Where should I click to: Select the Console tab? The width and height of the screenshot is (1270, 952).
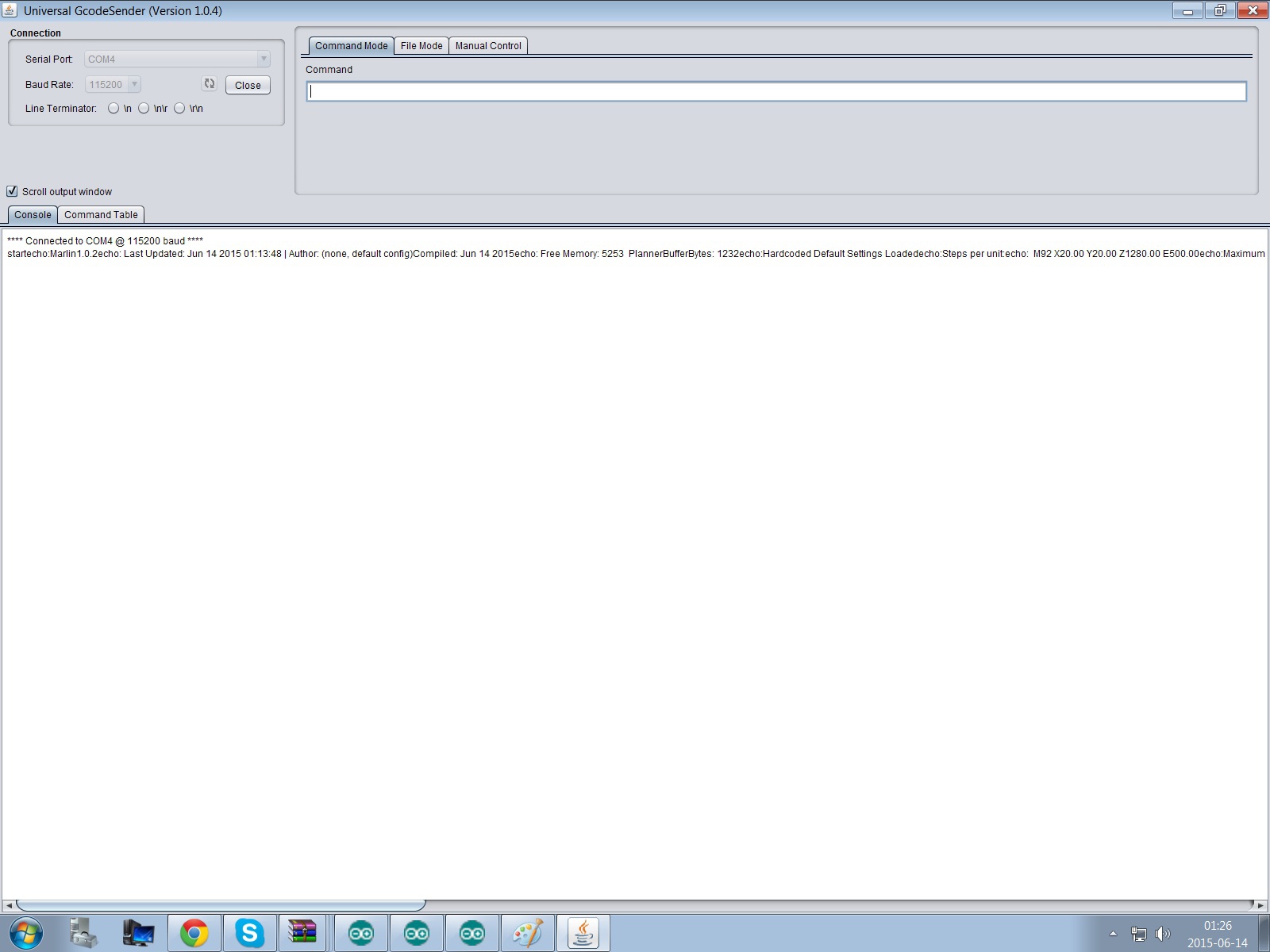[x=33, y=215]
